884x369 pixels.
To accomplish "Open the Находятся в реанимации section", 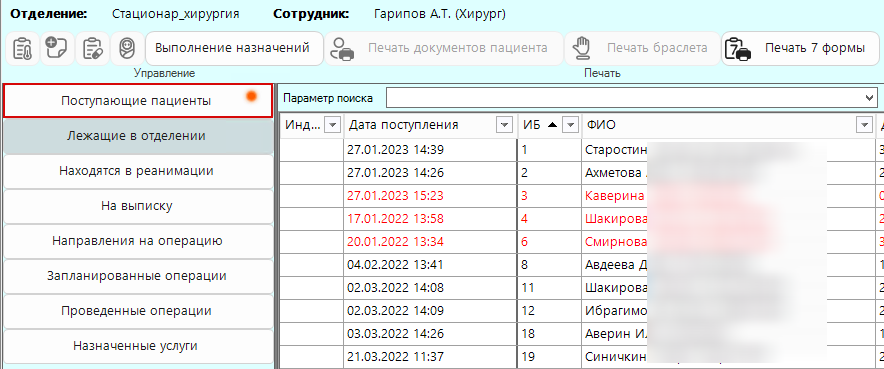I will point(138,171).
